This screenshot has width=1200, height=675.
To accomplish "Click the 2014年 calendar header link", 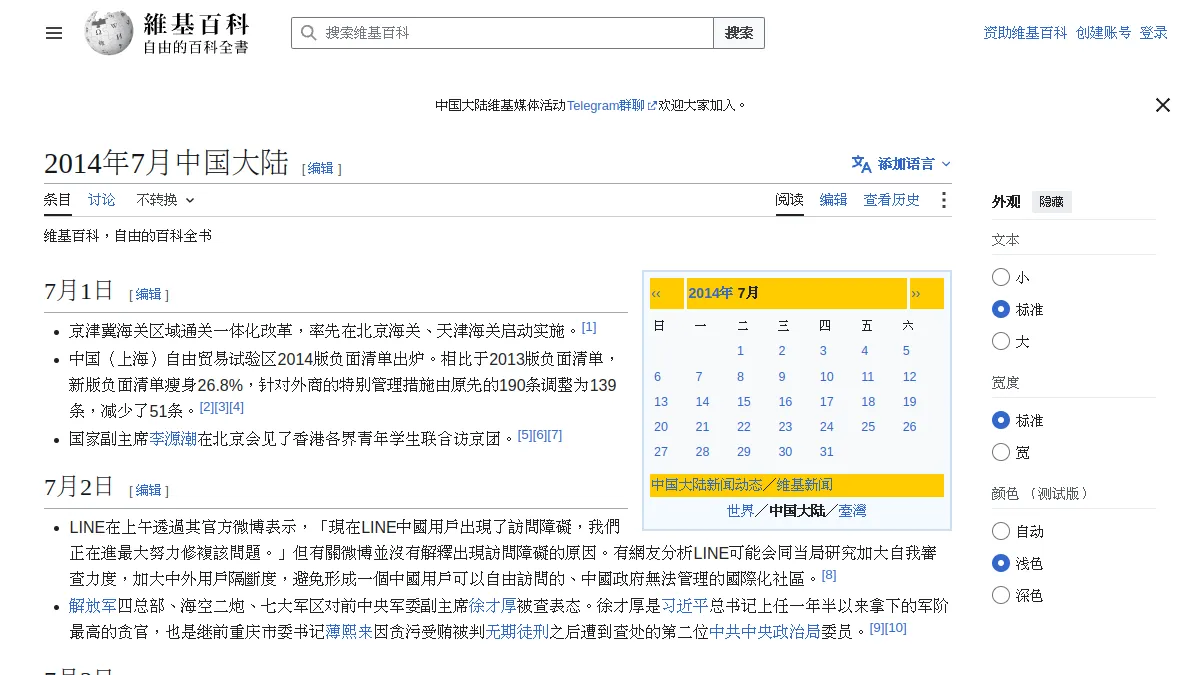I will [711, 293].
